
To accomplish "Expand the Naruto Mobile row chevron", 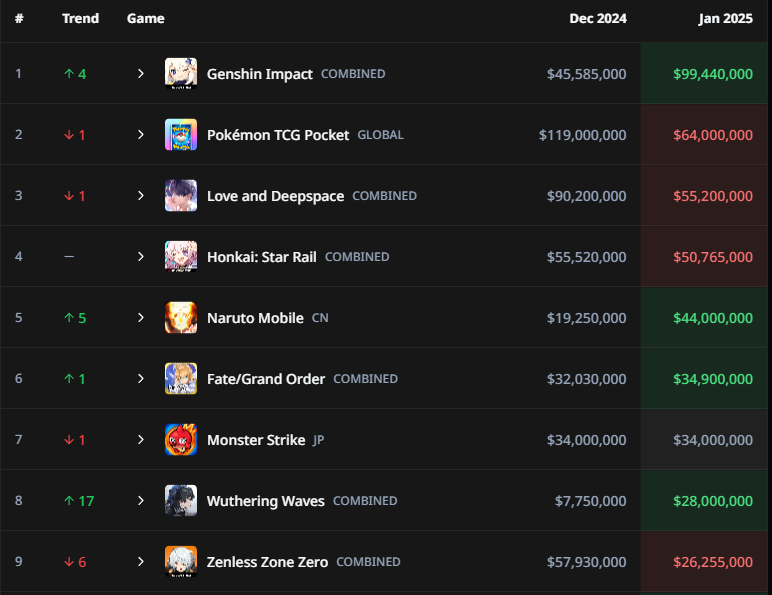I will (141, 318).
